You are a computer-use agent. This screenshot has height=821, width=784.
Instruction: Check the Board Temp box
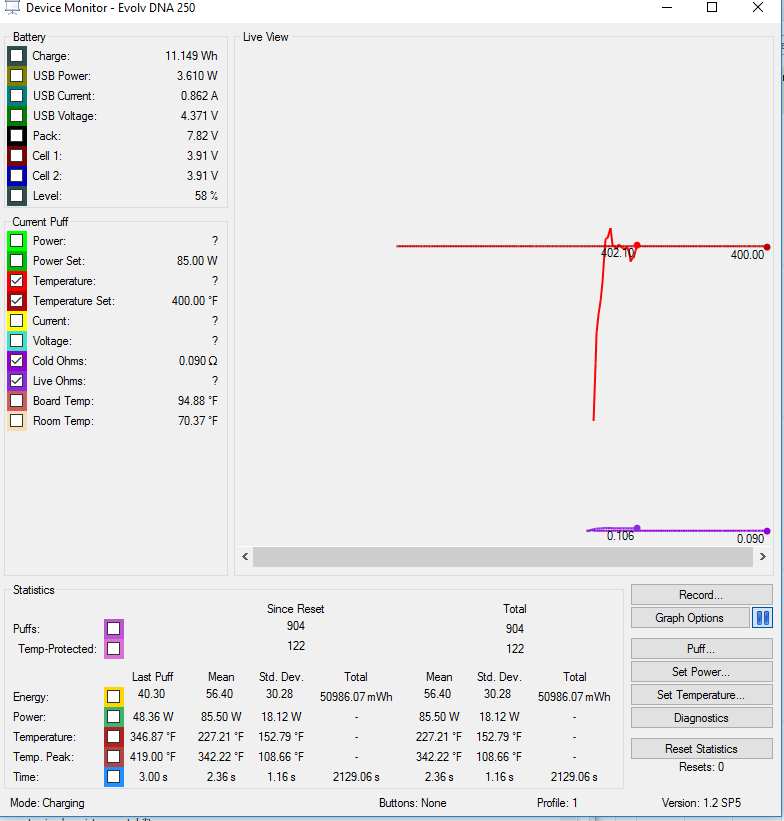[17, 401]
